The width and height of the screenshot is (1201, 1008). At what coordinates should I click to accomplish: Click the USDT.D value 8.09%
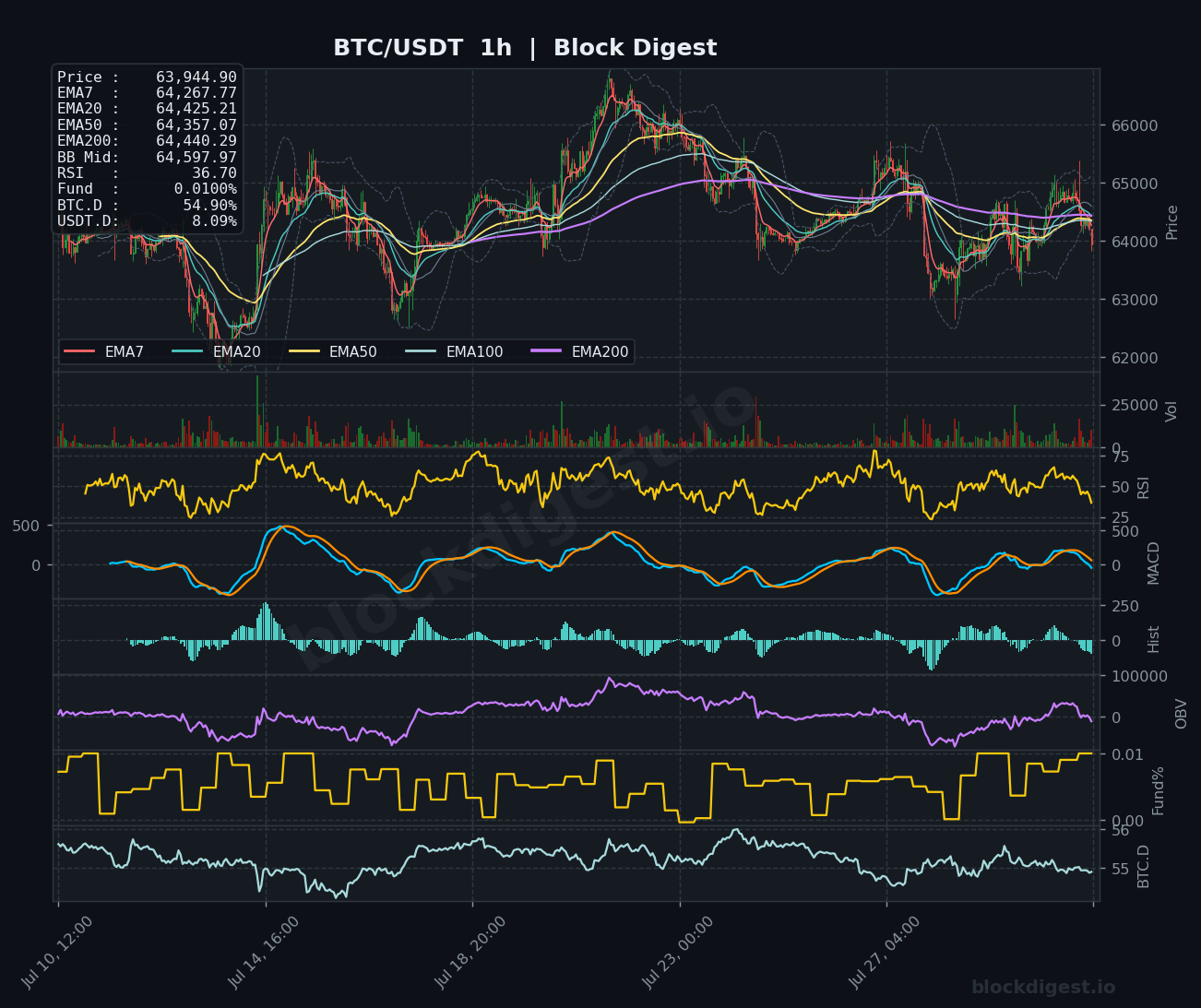click(x=214, y=221)
